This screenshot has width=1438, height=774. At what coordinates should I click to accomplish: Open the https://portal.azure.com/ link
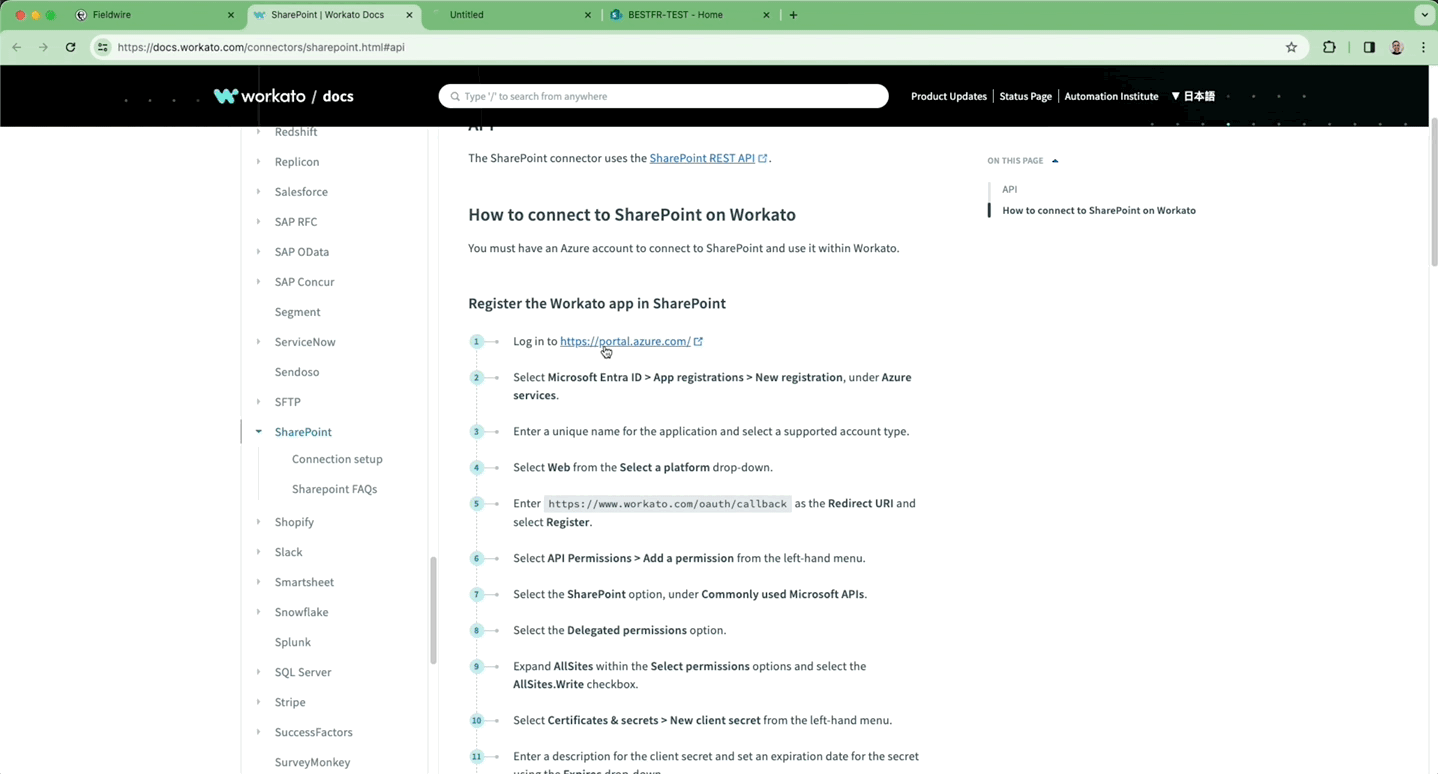coord(624,341)
